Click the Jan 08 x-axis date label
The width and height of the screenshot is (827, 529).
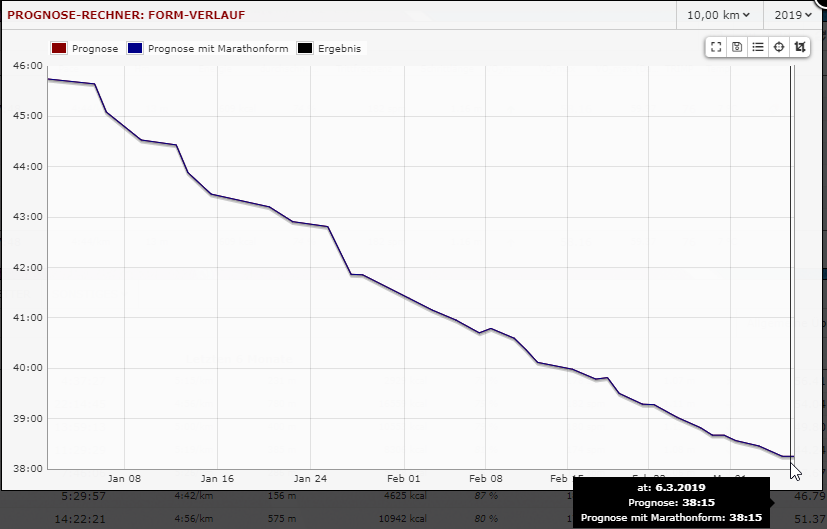125,479
